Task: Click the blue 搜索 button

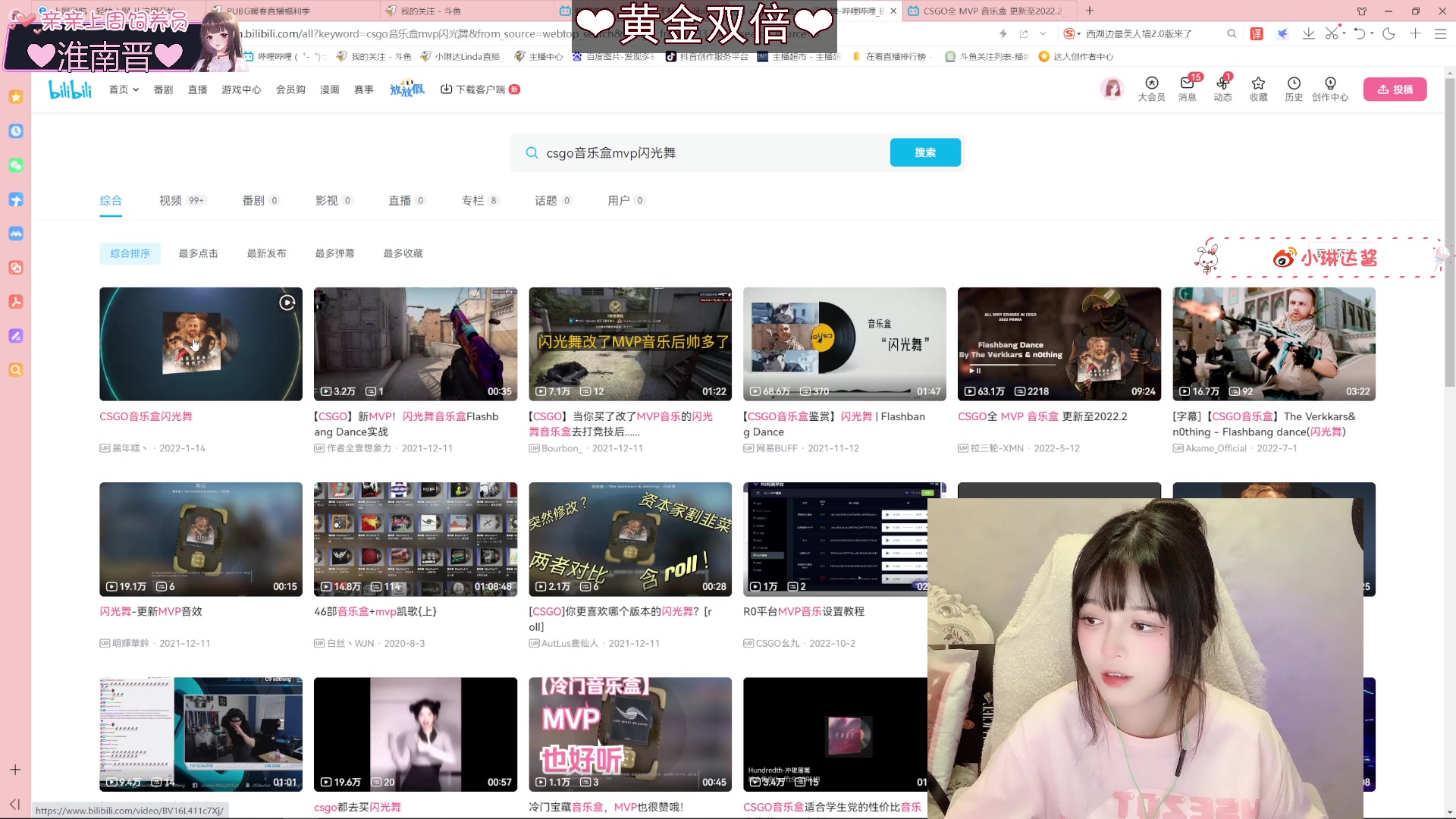Action: [925, 152]
